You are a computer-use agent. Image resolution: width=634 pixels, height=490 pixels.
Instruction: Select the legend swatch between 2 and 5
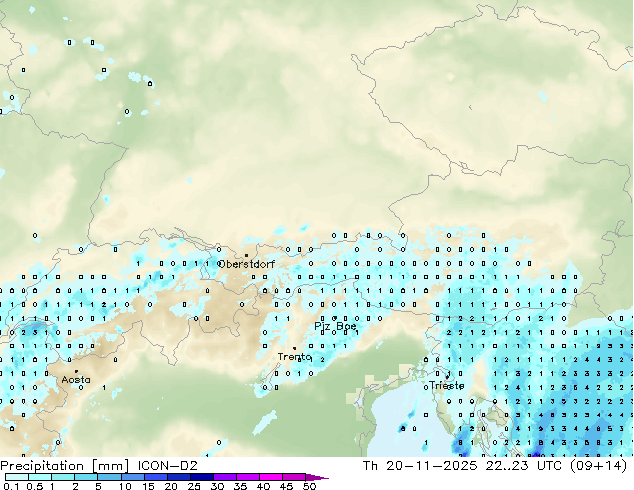pos(86,477)
